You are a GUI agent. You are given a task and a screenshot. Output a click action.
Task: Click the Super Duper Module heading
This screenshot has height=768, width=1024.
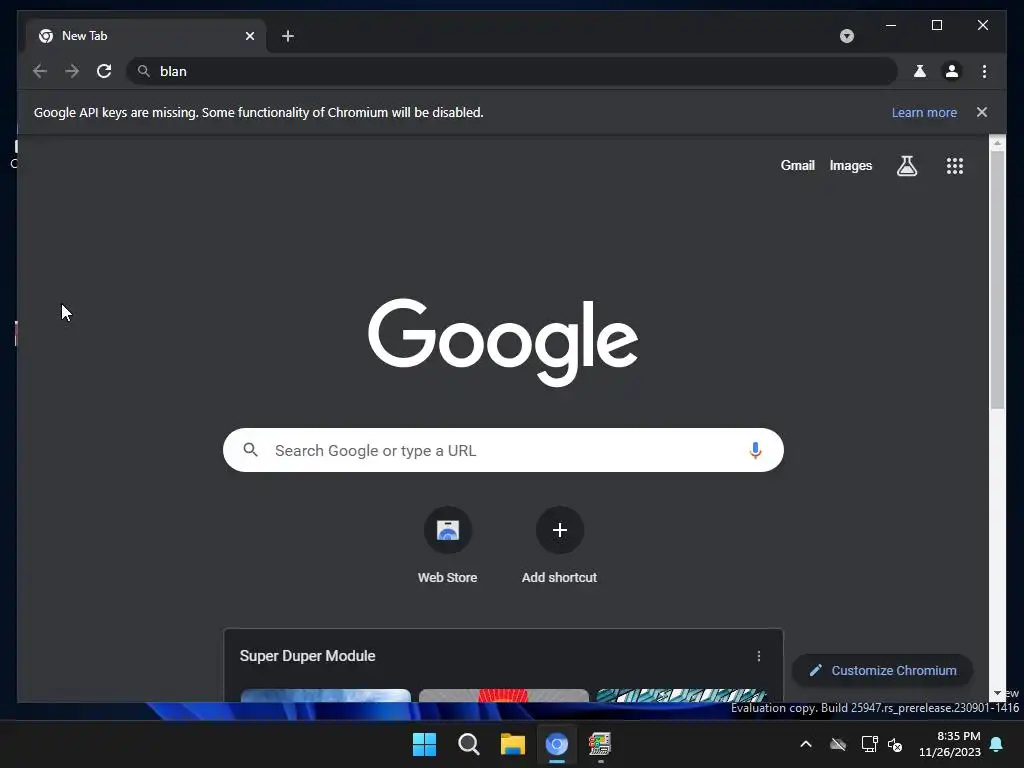(307, 656)
